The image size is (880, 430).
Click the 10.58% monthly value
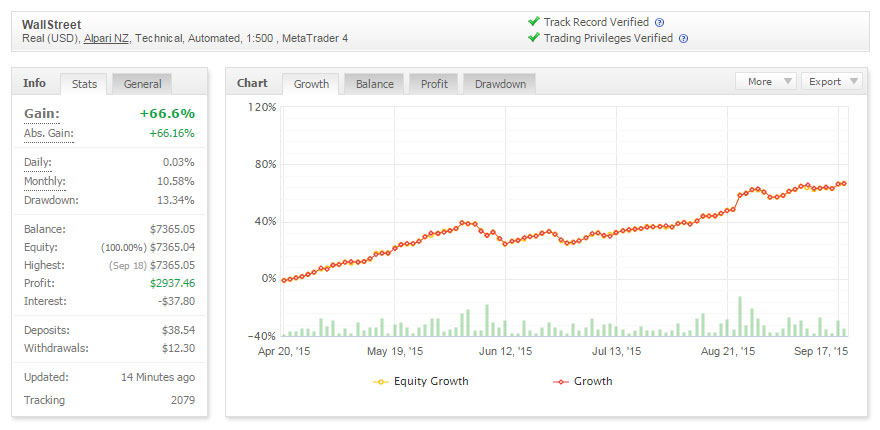click(176, 181)
